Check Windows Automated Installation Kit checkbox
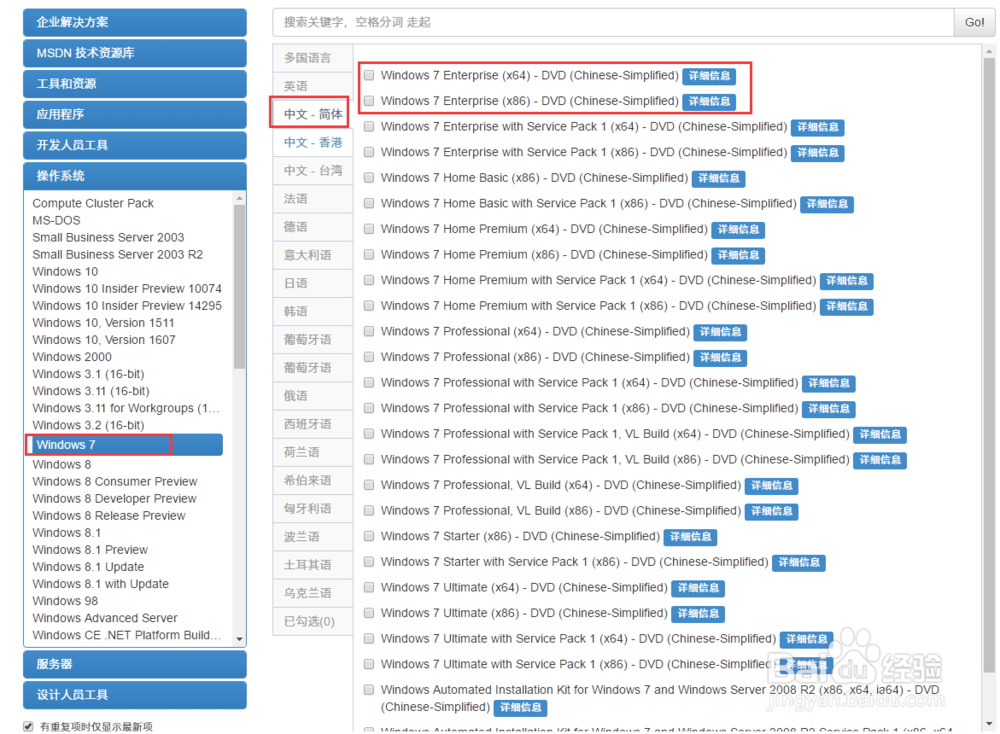 (369, 690)
